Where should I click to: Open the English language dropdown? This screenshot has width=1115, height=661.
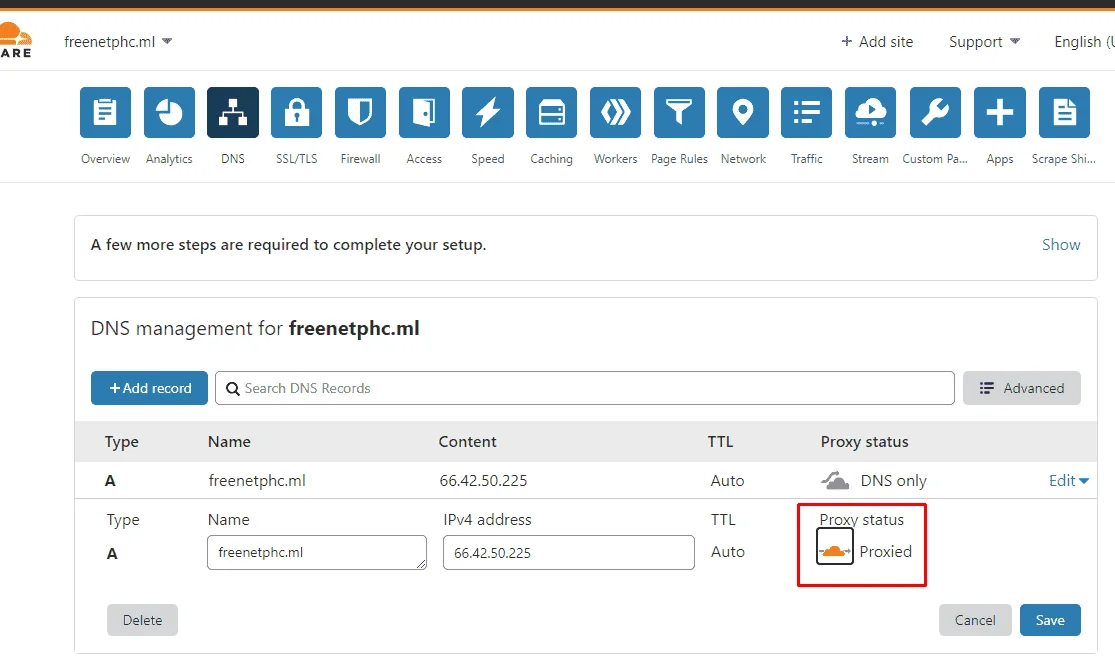pyautogui.click(x=1084, y=42)
